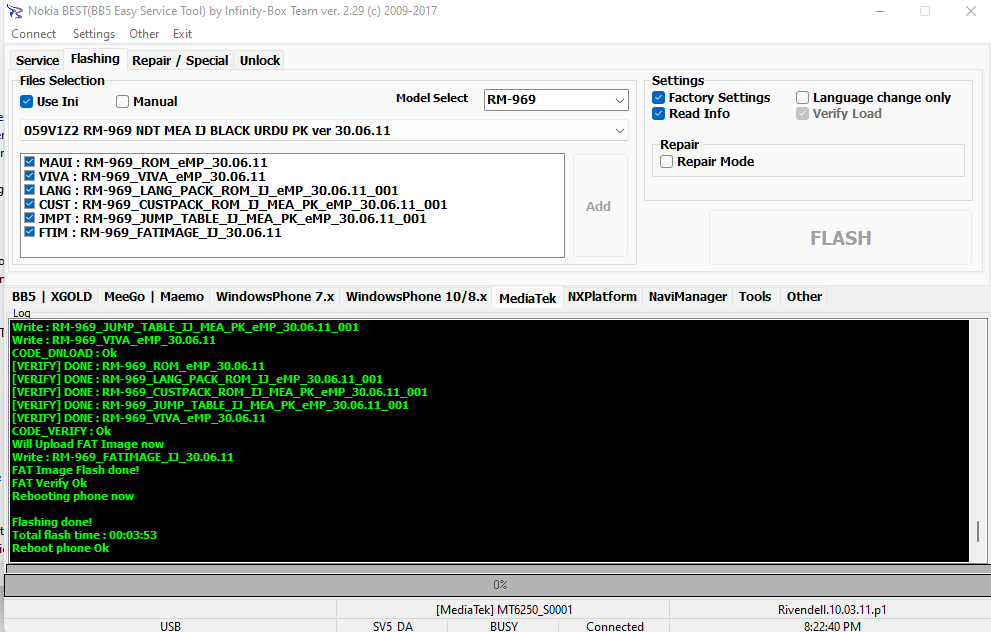Open the Tools tab
Viewport: 991px width, 632px height.
[755, 297]
